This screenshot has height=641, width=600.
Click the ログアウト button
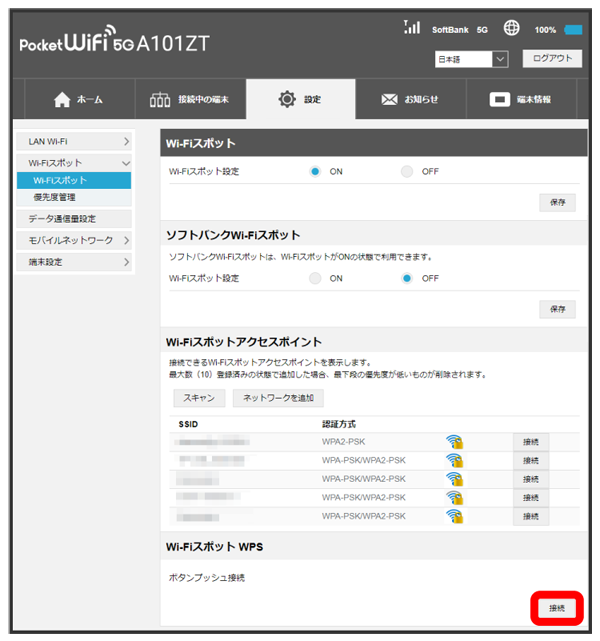tap(551, 59)
